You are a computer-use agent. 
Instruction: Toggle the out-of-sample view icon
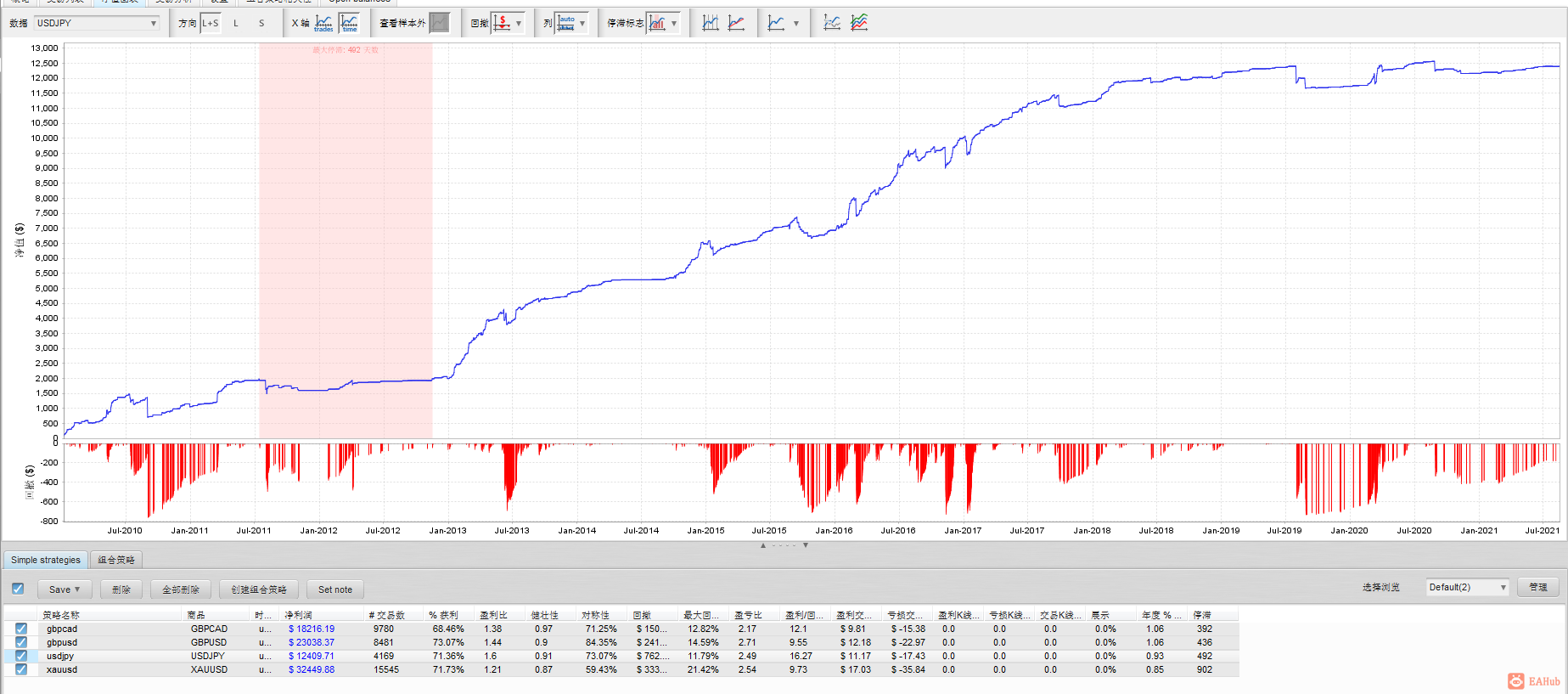[x=439, y=23]
